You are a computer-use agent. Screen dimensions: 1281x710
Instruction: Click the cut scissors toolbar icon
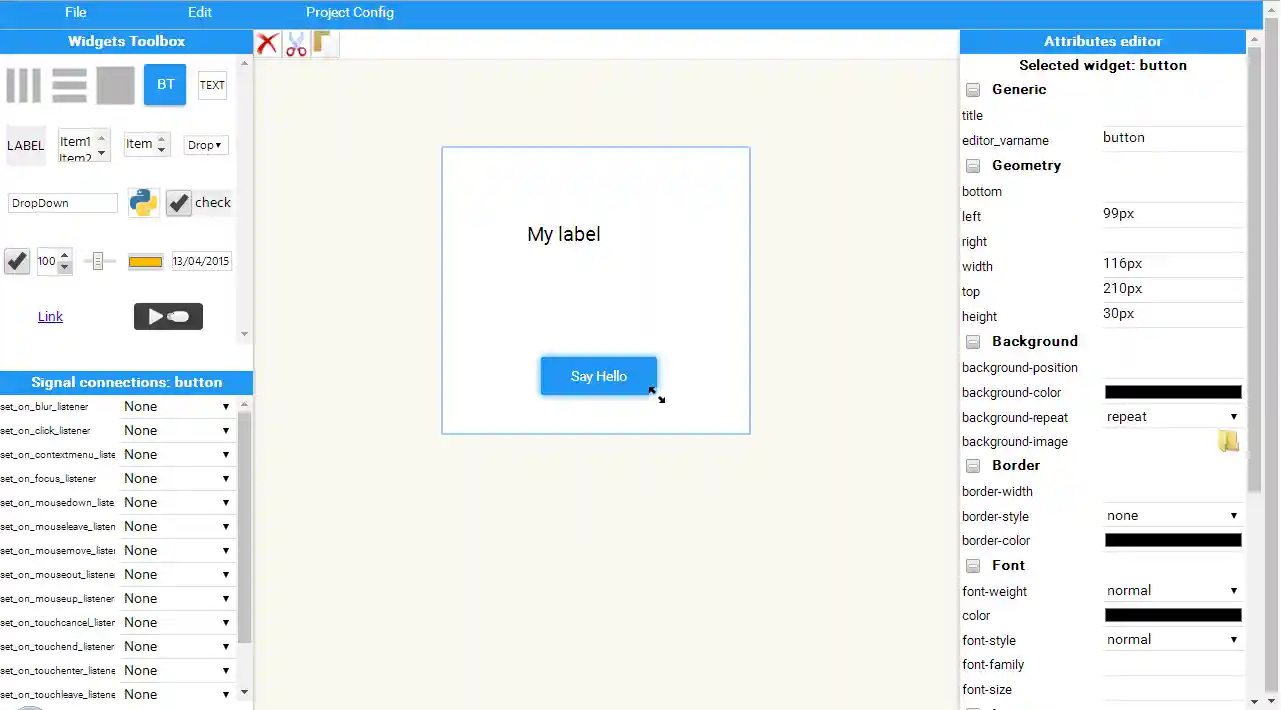[x=296, y=43]
